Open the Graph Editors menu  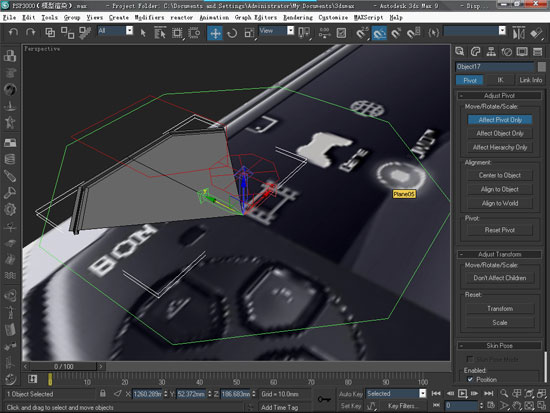point(256,17)
